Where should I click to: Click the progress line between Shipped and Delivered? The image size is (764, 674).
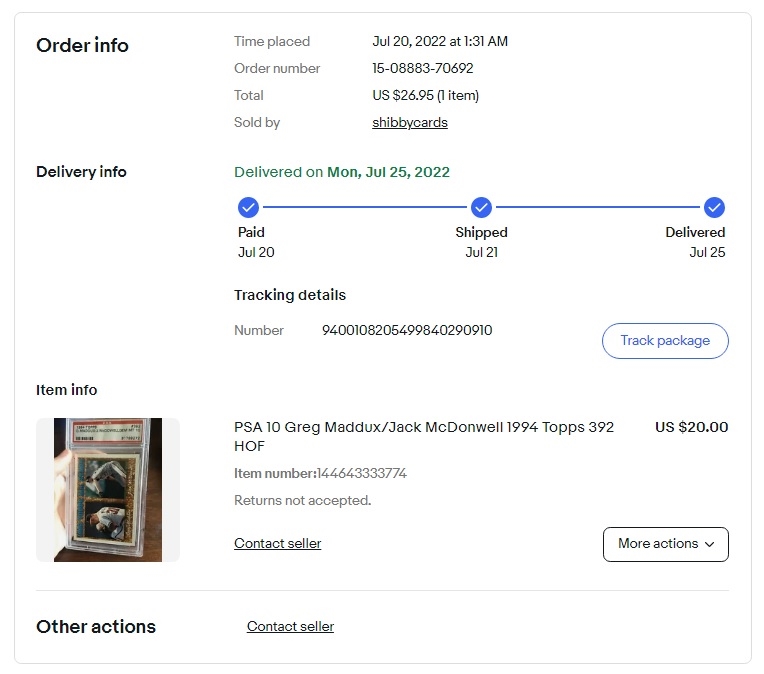(x=598, y=207)
